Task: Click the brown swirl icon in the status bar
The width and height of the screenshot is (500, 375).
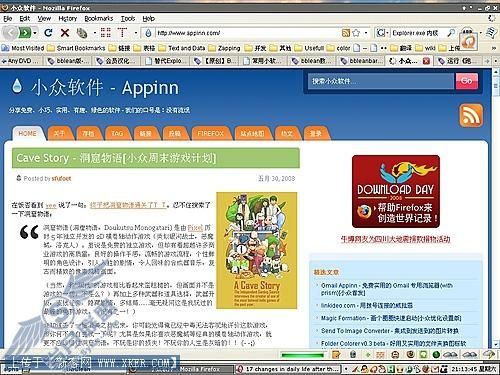Action: [x=411, y=354]
